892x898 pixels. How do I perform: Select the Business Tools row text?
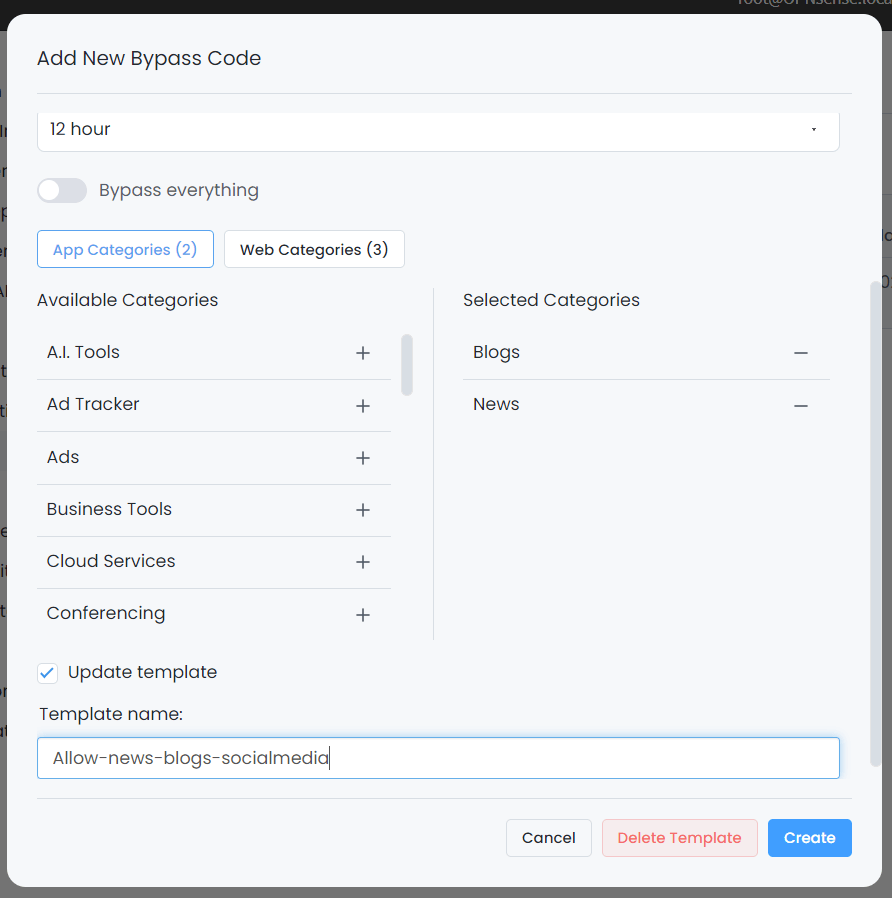[109, 509]
